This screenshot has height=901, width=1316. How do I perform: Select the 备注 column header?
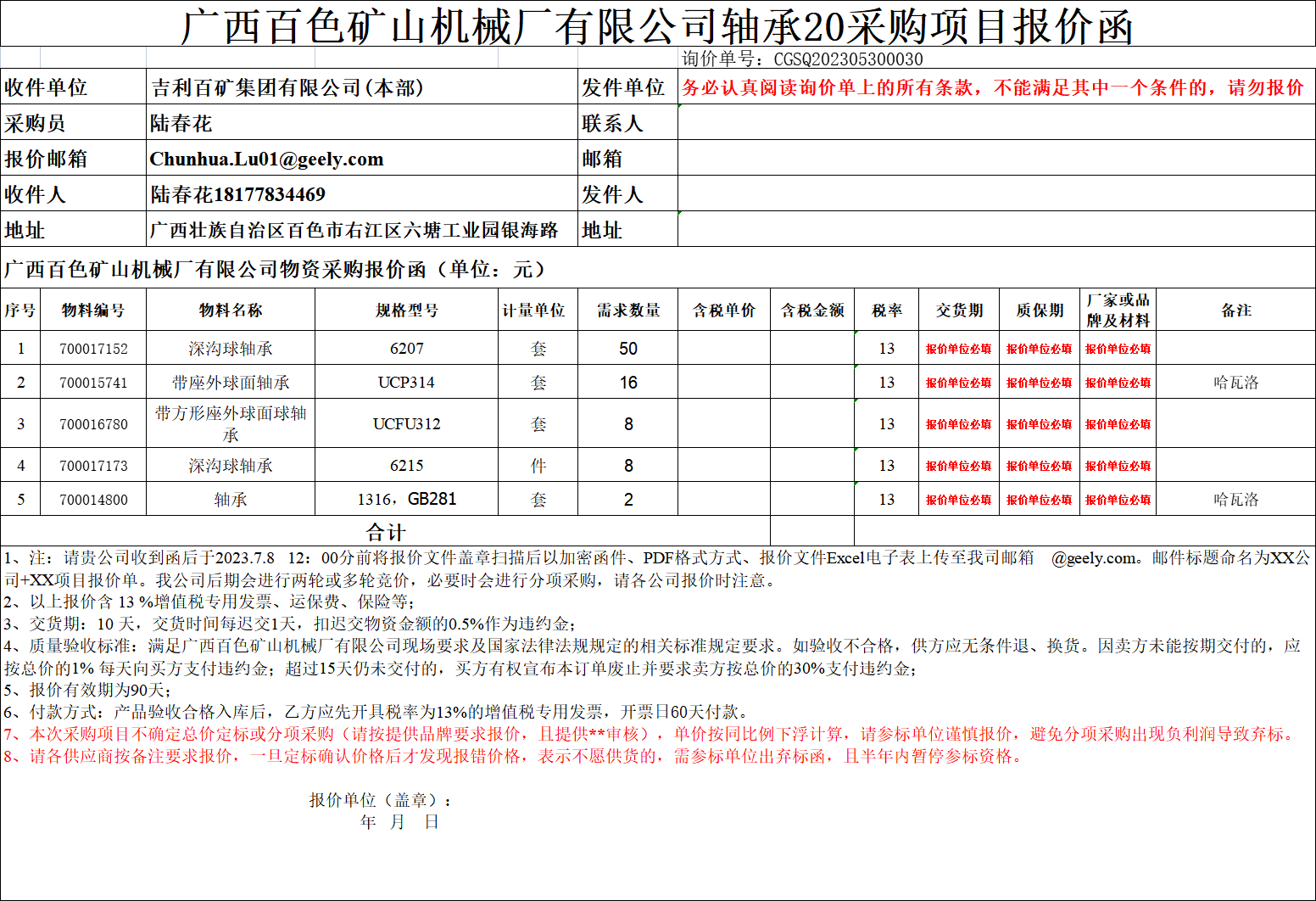pos(1236,311)
